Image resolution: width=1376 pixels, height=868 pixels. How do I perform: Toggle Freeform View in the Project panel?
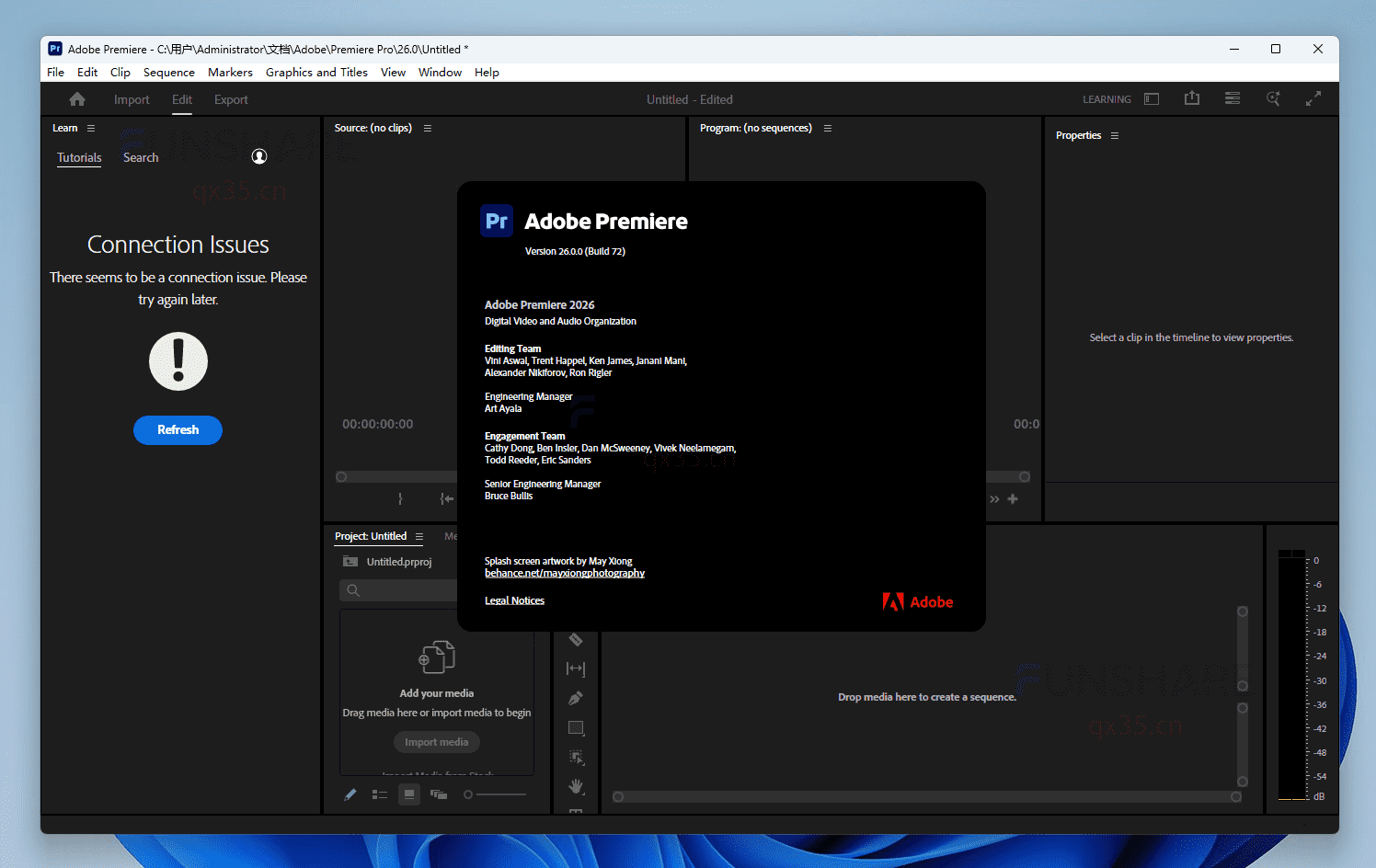click(440, 794)
